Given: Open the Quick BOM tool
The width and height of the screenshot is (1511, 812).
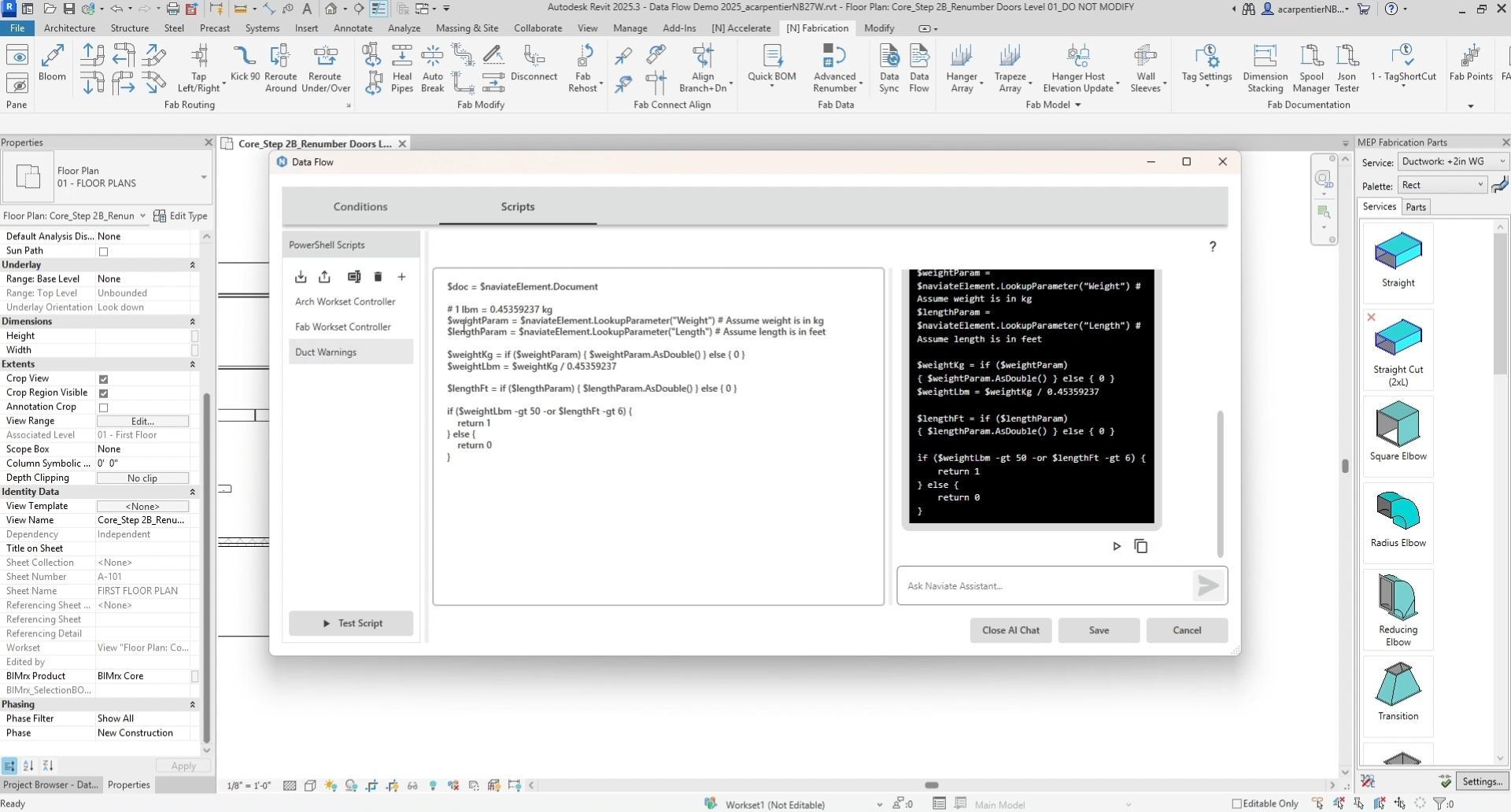Looking at the screenshot, I should (x=772, y=65).
